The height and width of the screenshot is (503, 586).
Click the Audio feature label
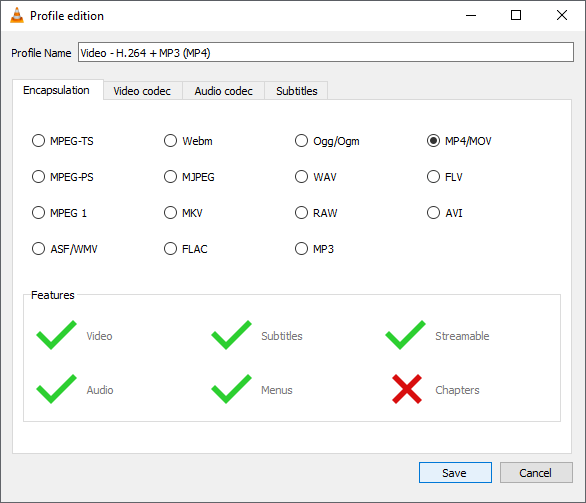point(100,390)
